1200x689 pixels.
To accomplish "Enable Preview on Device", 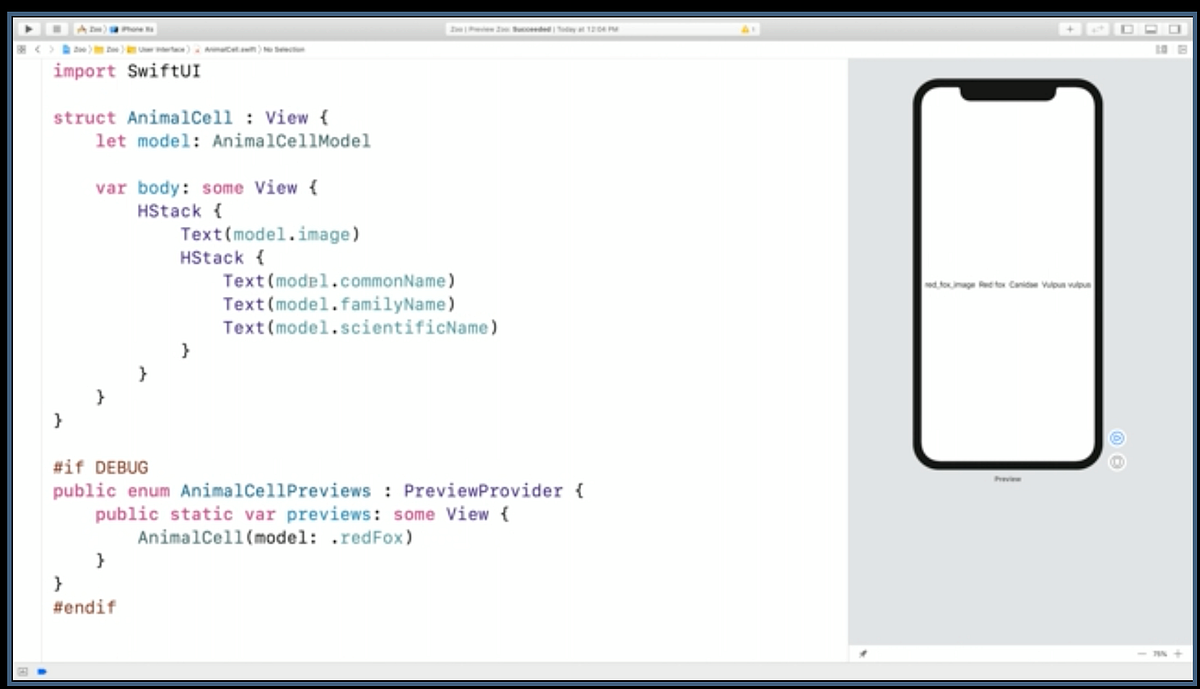I will [x=1117, y=462].
